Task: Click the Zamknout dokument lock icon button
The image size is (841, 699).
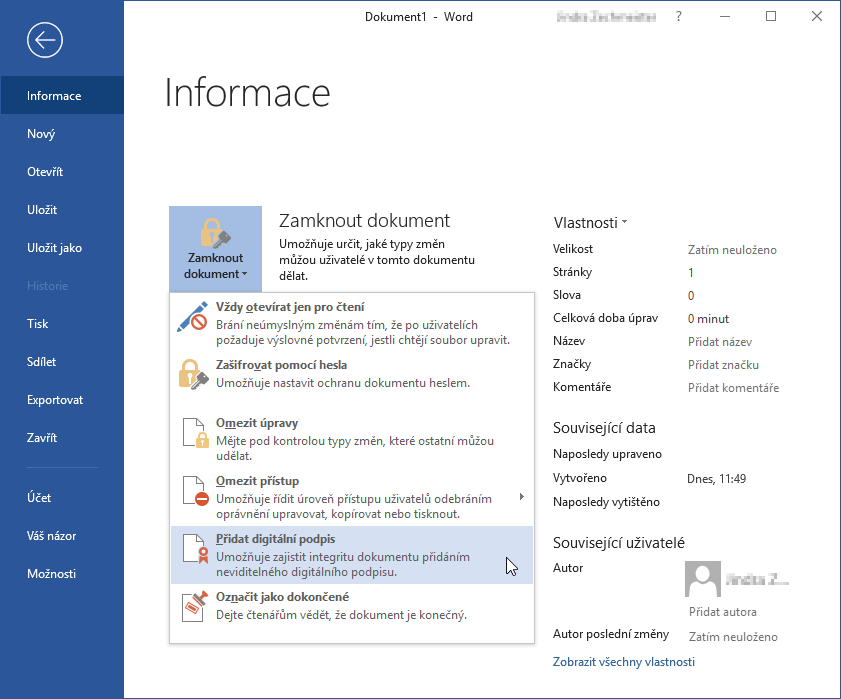Action: (216, 249)
